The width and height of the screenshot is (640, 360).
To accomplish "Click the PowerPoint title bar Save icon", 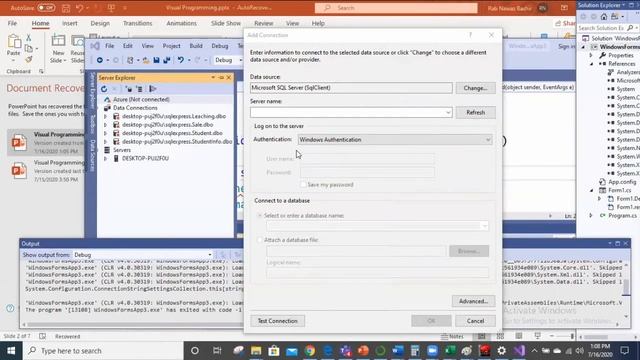I will pyautogui.click(x=65, y=8).
